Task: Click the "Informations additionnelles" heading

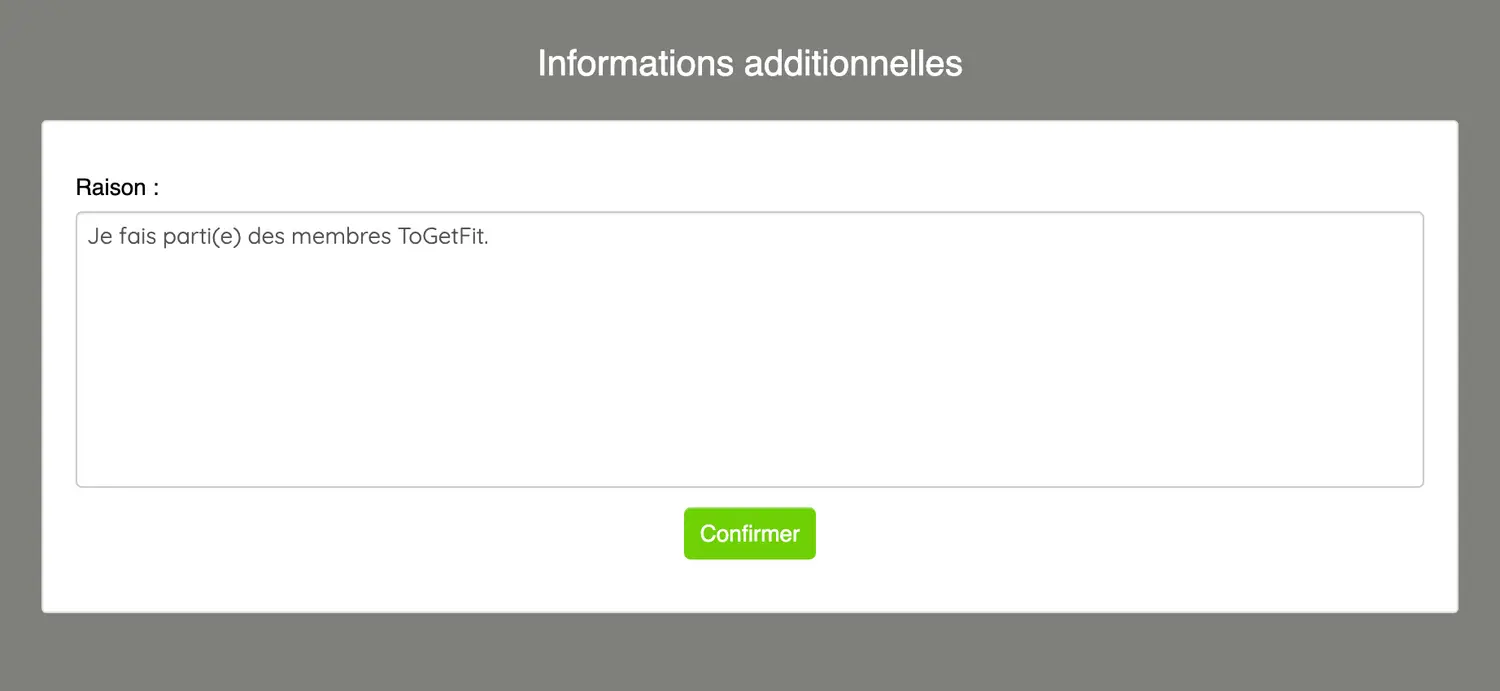Action: (749, 63)
